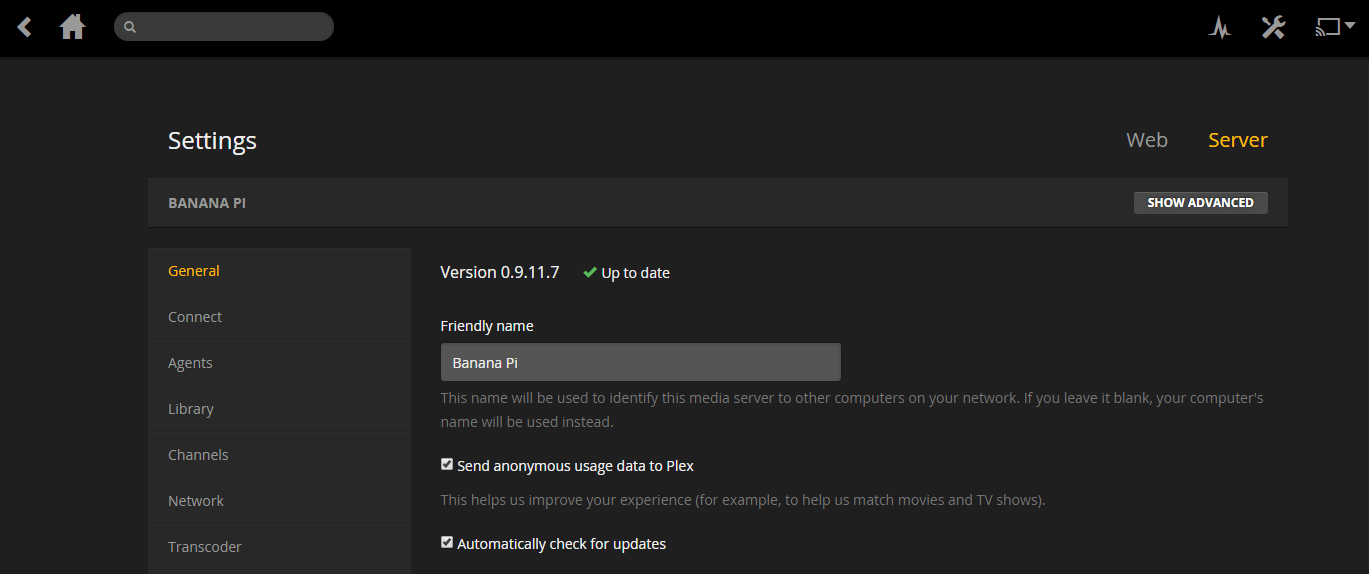Open the settings wrench and screwdriver icon

pos(1273,27)
